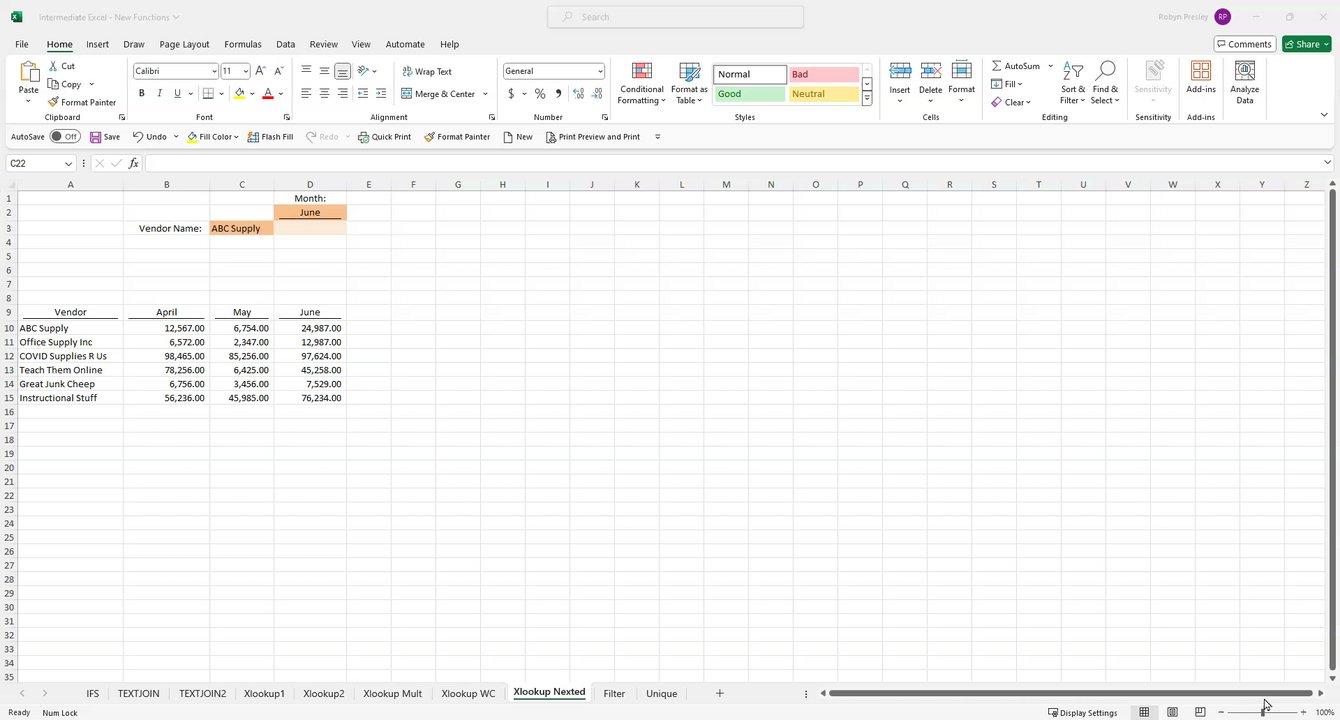Toggle Bold formatting
Screen dimensions: 1340x720
(x=142, y=93)
